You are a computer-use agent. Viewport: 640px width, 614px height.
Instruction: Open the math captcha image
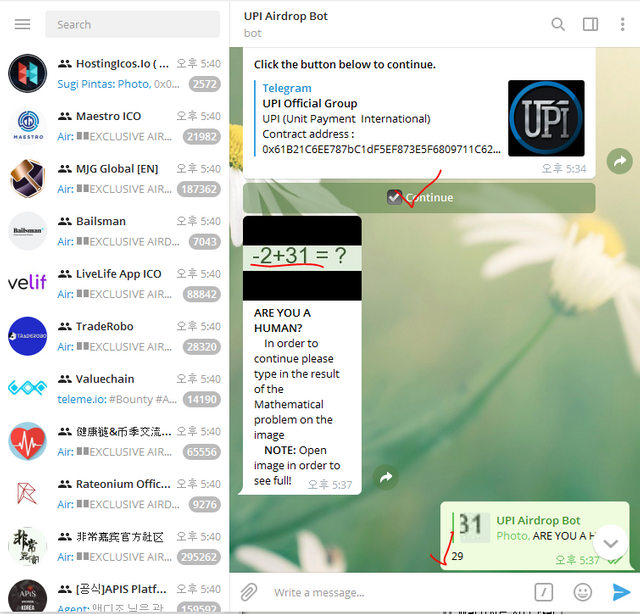click(302, 258)
